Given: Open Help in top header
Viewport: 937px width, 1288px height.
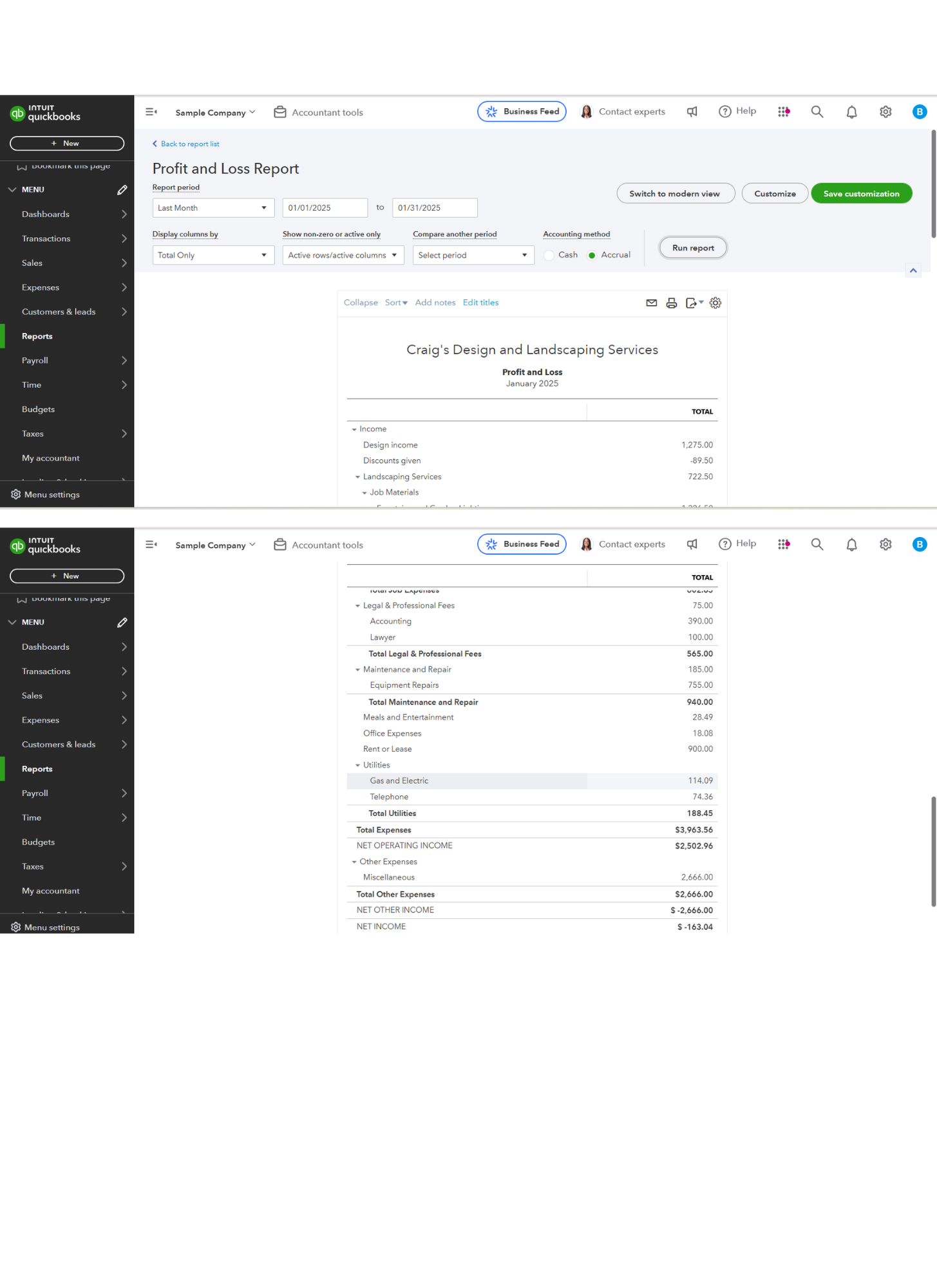Looking at the screenshot, I should coord(737,111).
